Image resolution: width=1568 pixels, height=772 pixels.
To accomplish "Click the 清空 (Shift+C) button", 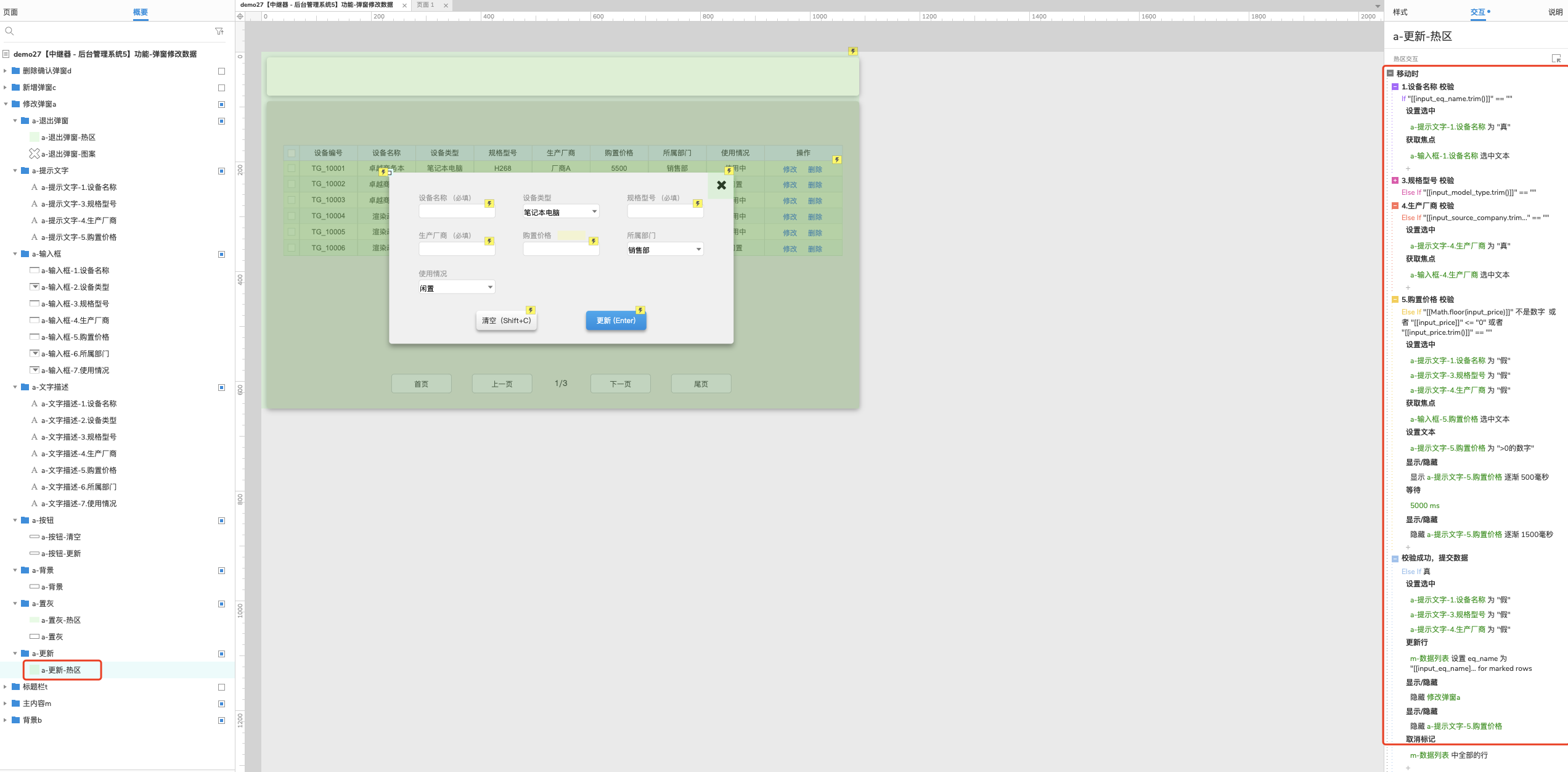I will (506, 321).
